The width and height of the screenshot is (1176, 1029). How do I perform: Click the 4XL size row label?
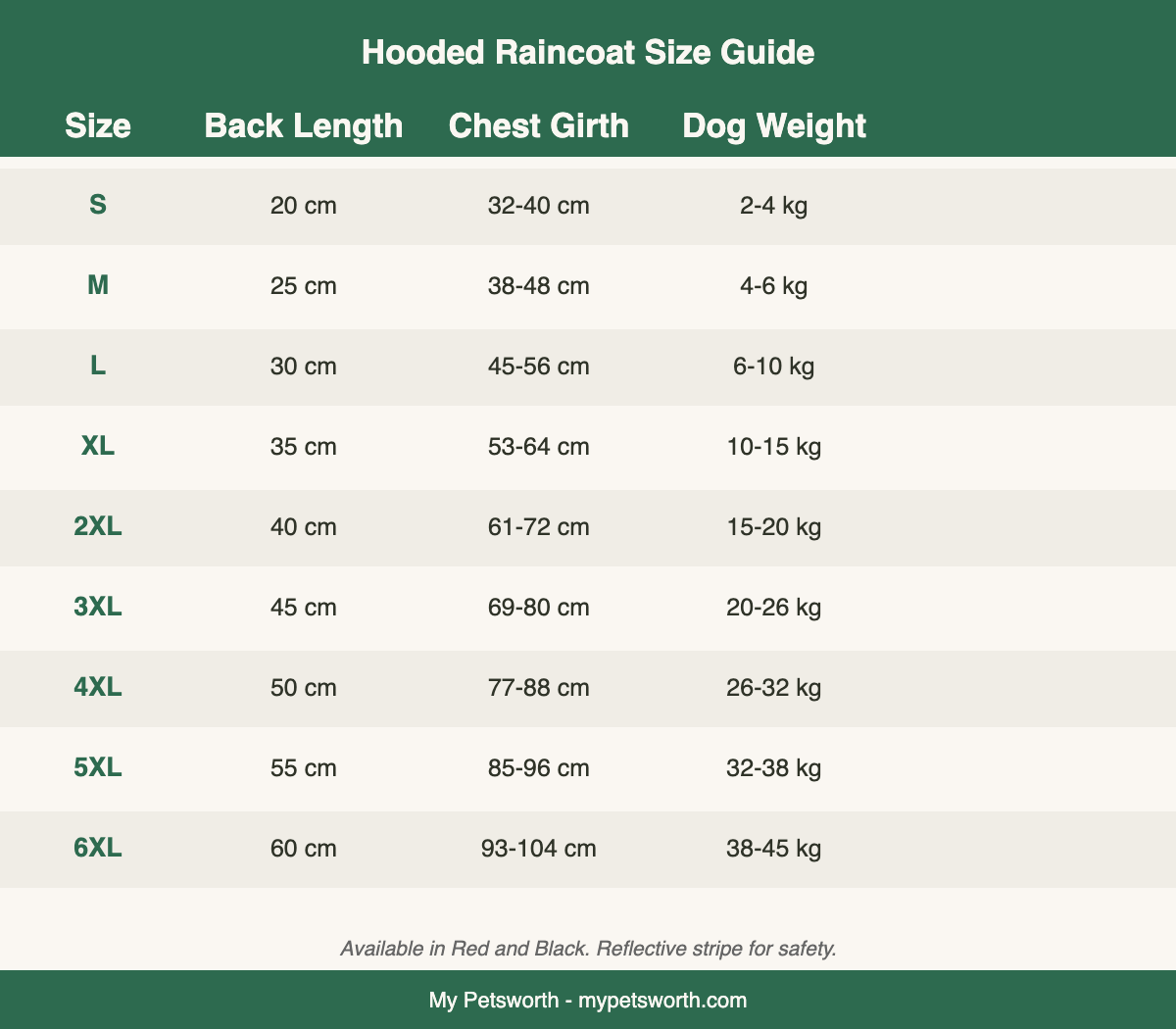(98, 687)
